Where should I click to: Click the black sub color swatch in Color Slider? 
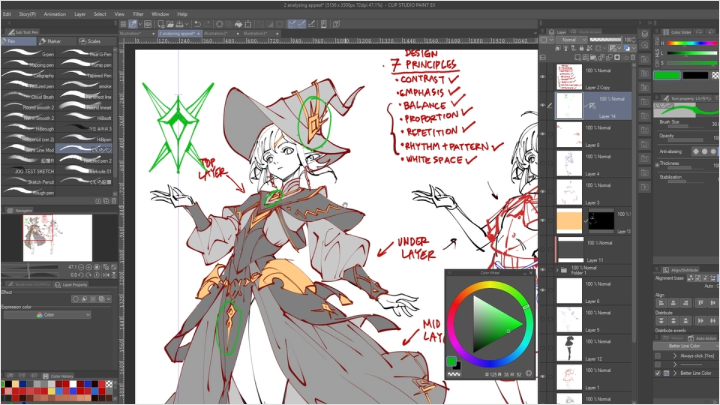[695, 75]
